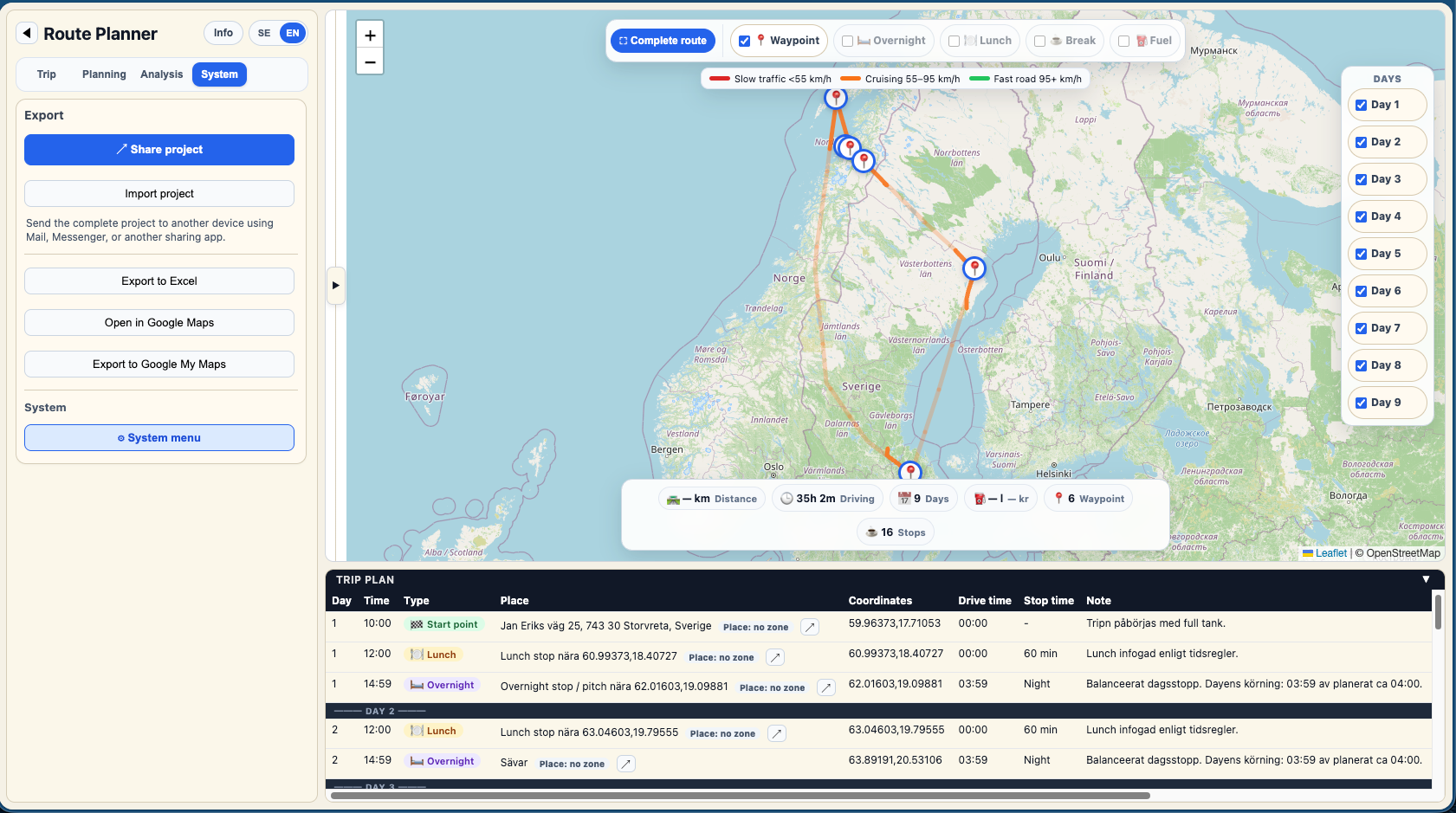Click the trip plan vertical scrollbar

1438,611
